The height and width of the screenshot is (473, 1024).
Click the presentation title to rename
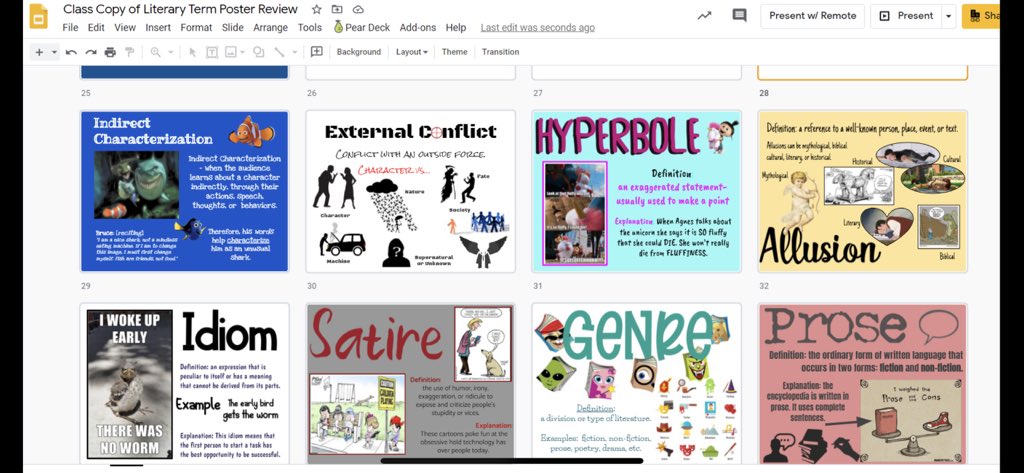click(180, 9)
